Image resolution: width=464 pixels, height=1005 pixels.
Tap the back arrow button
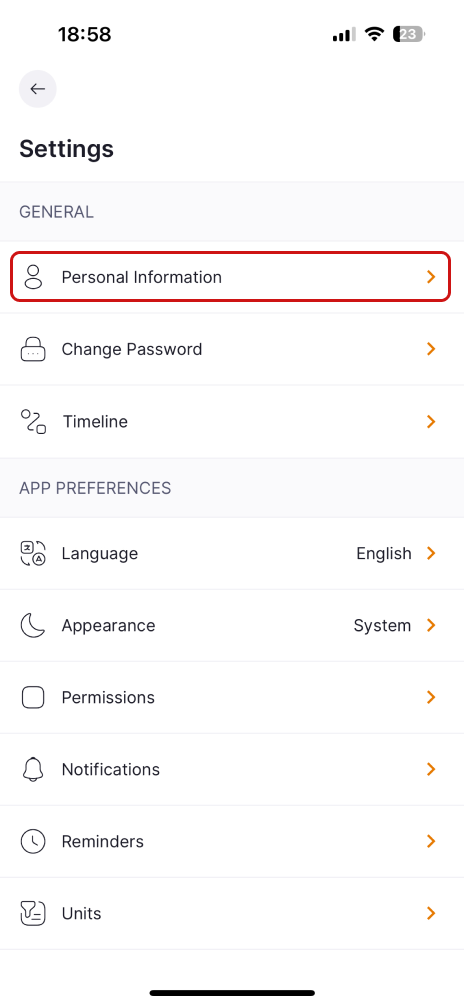(x=37, y=89)
